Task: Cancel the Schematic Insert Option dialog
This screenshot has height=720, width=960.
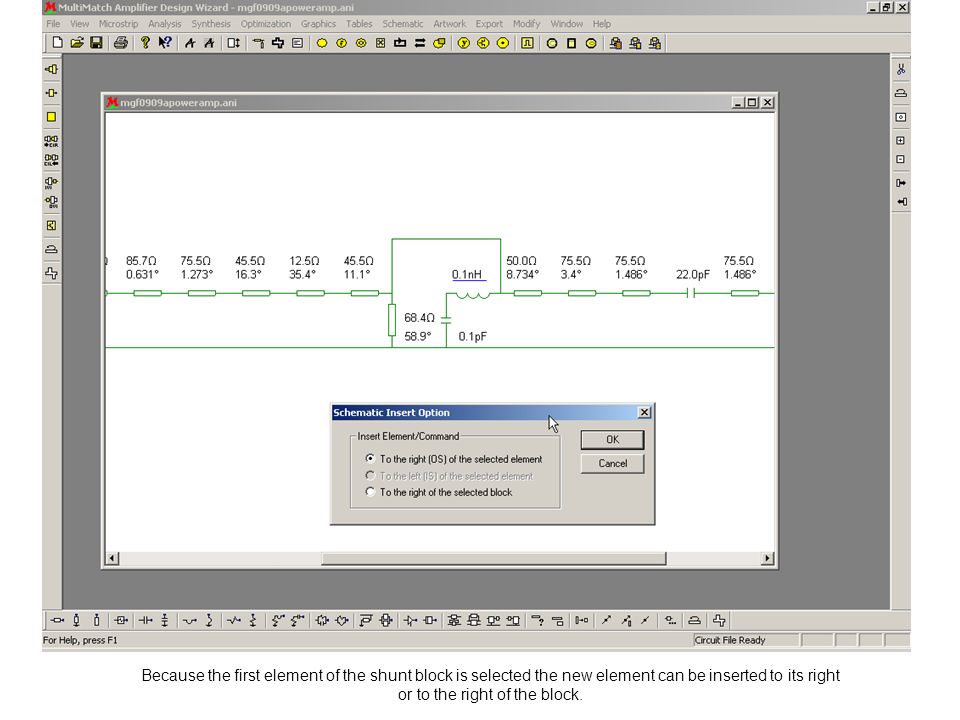Action: click(612, 463)
